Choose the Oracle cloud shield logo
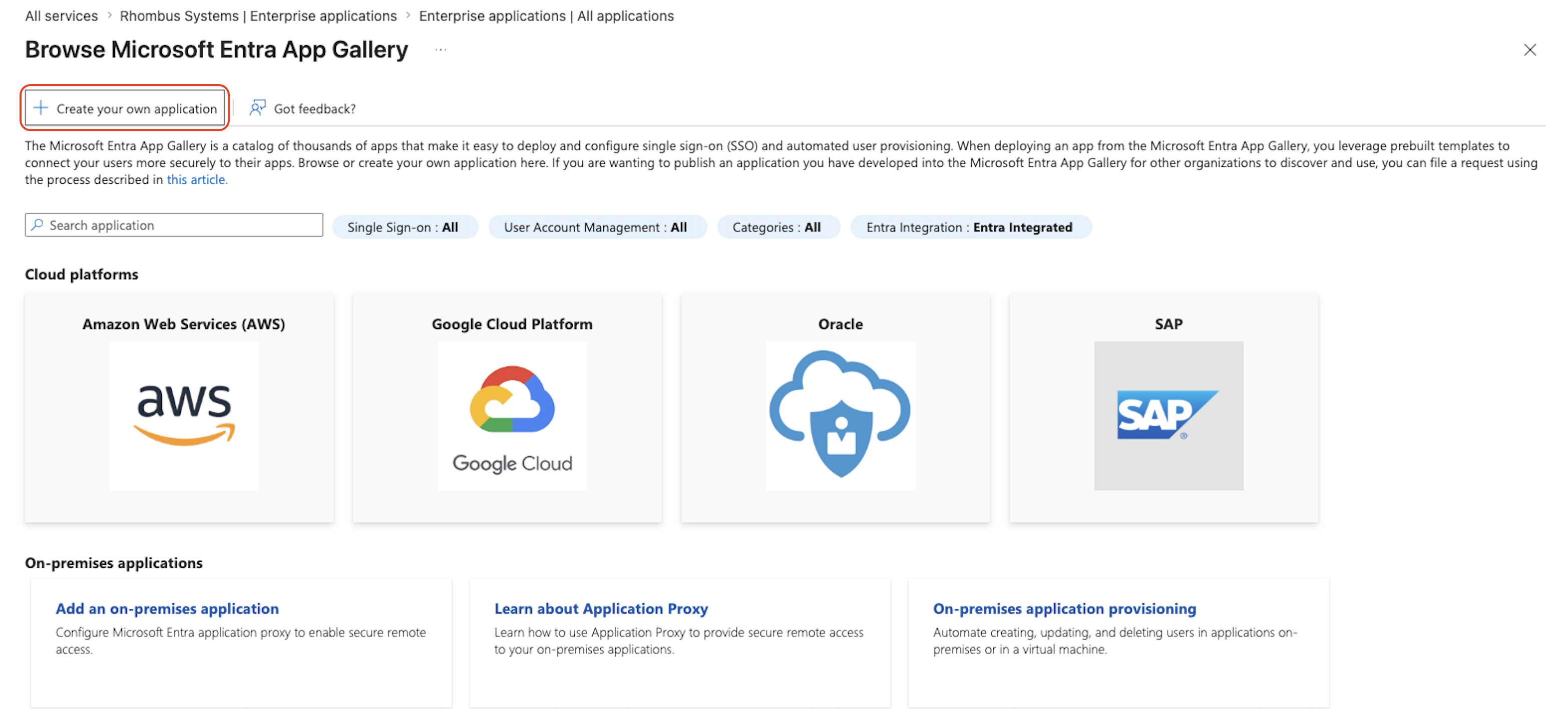The height and width of the screenshot is (721, 1568). pyautogui.click(x=840, y=415)
